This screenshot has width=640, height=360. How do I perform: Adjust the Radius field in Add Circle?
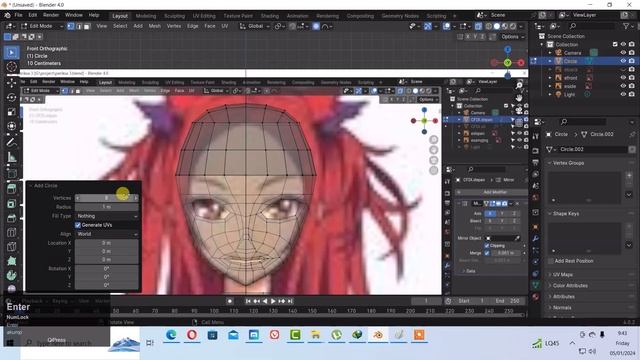pos(107,207)
